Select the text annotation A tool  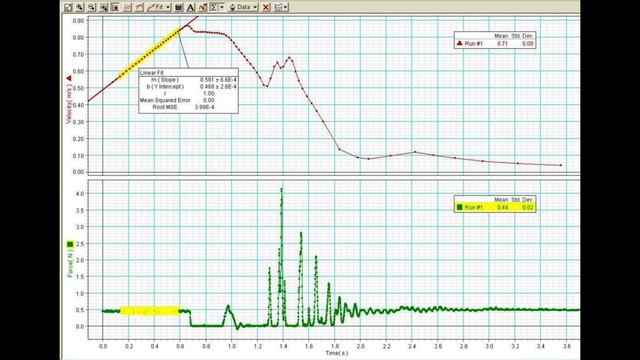click(x=190, y=7)
